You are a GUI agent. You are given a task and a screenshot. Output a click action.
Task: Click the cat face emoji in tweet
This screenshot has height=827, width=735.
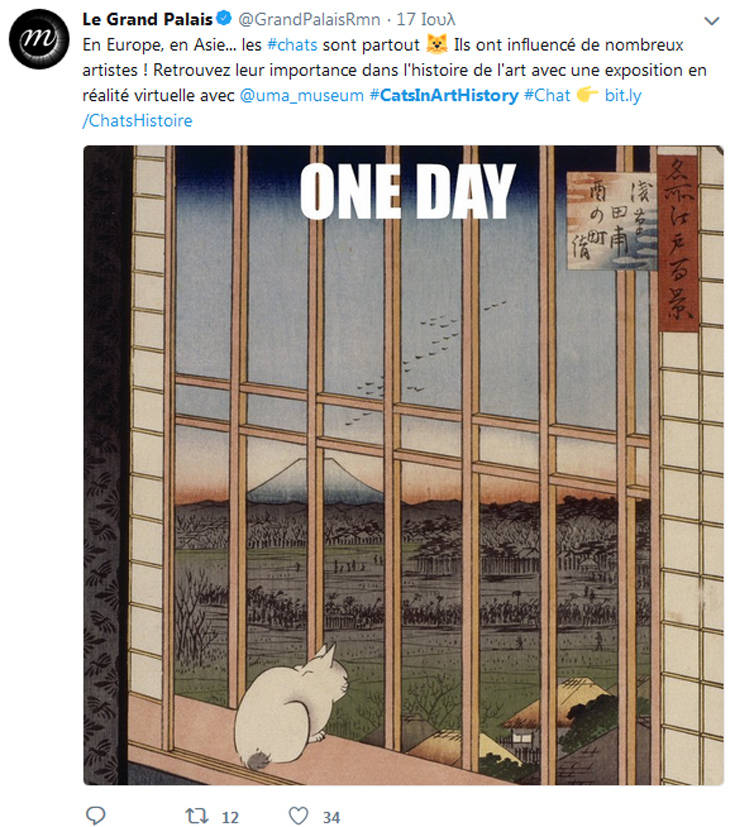click(437, 44)
